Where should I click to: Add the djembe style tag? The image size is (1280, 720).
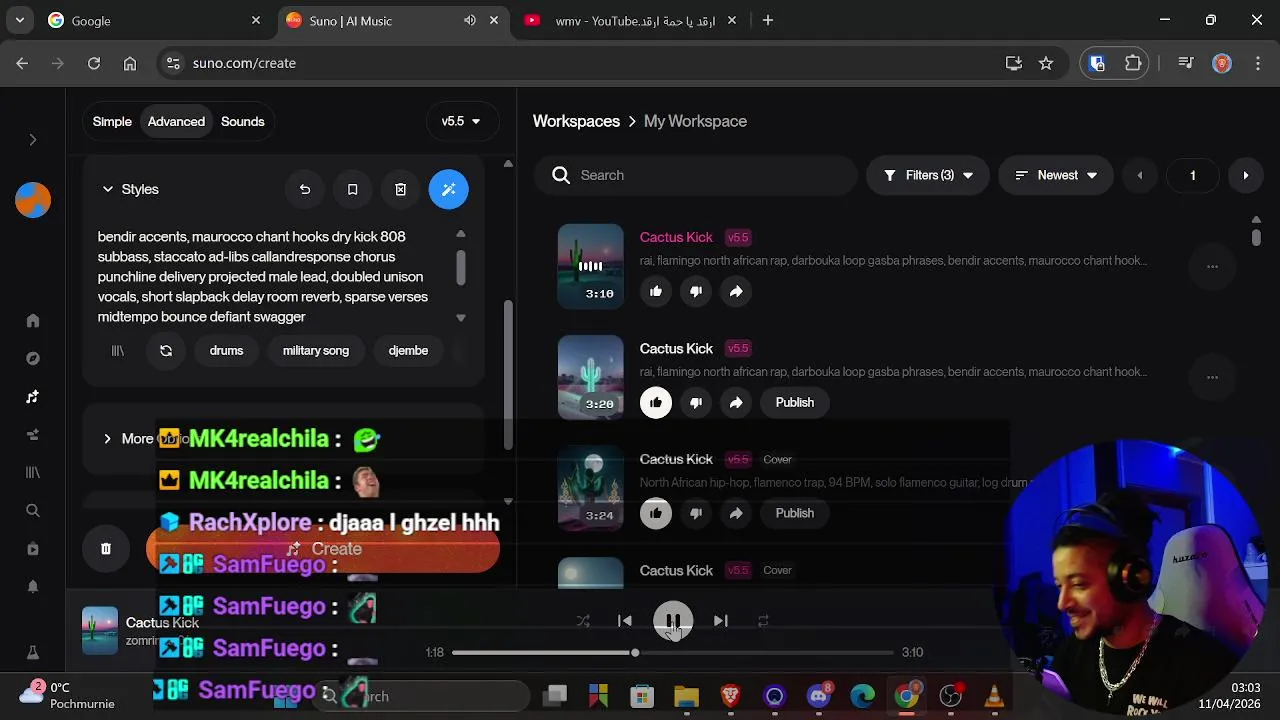pos(408,351)
